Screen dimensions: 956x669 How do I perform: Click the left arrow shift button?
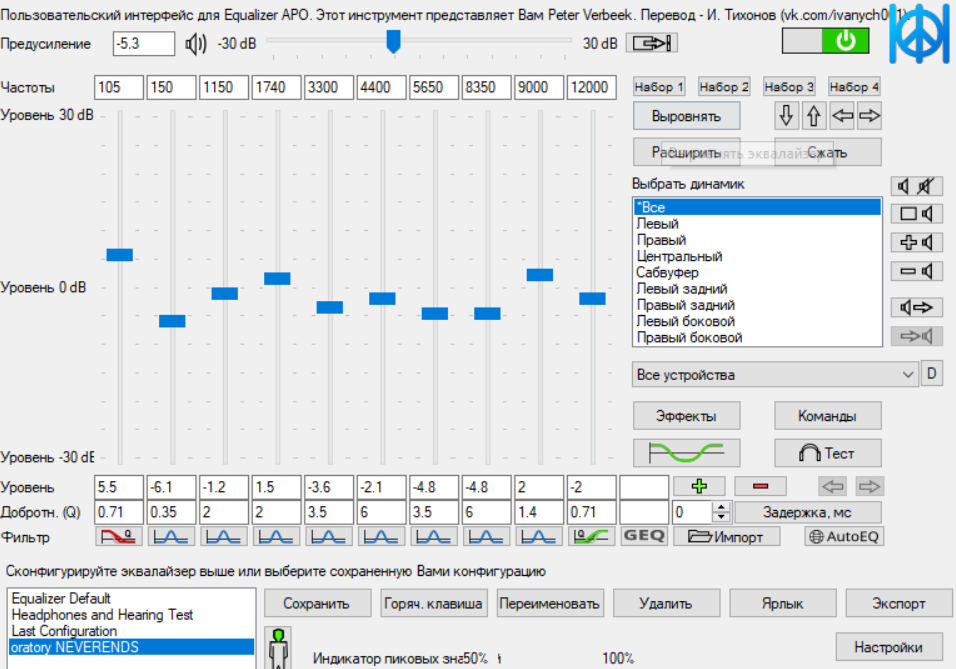842,116
